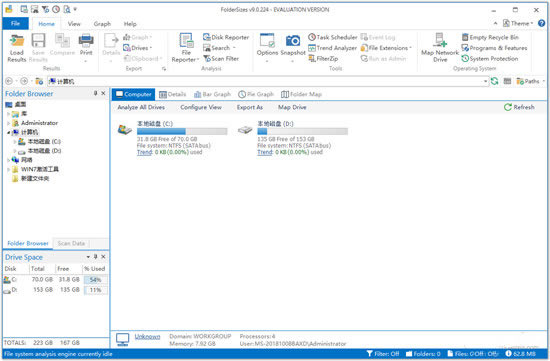Open the Scan Filter tool
Screen dimensions: 550x361
[x=221, y=59]
